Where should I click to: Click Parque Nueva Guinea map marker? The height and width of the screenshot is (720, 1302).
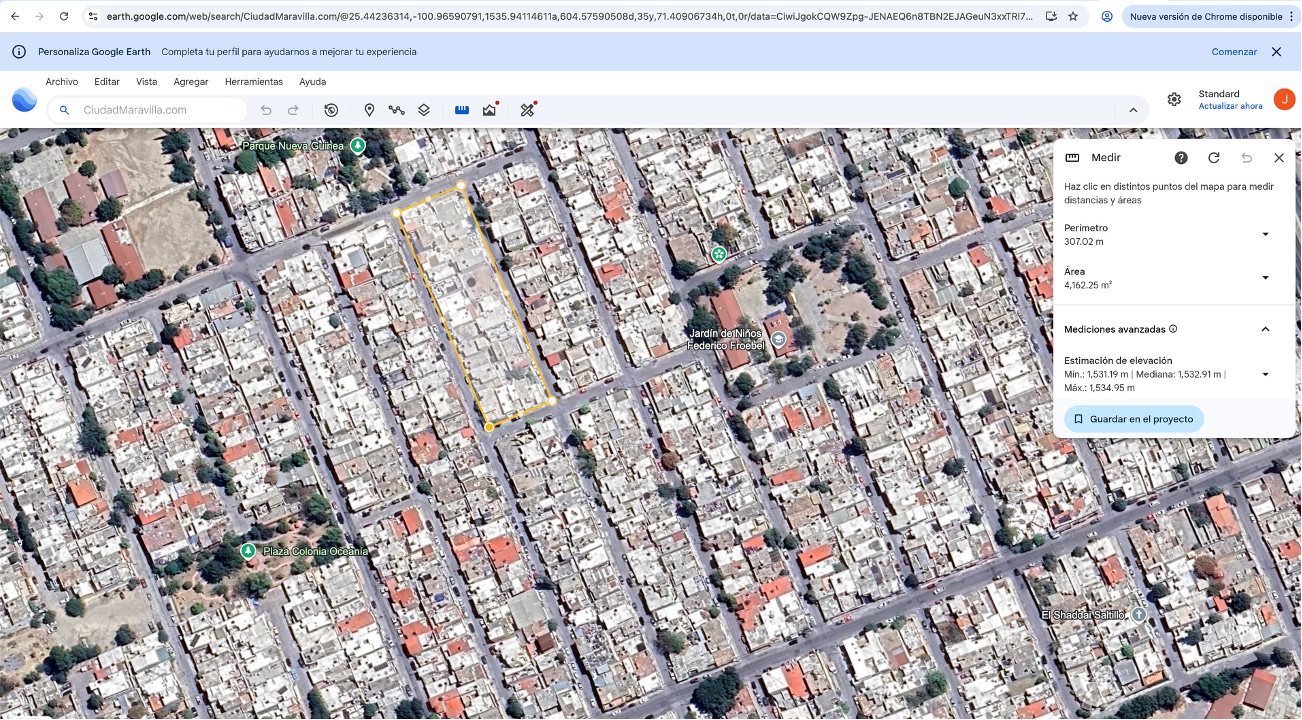click(357, 146)
